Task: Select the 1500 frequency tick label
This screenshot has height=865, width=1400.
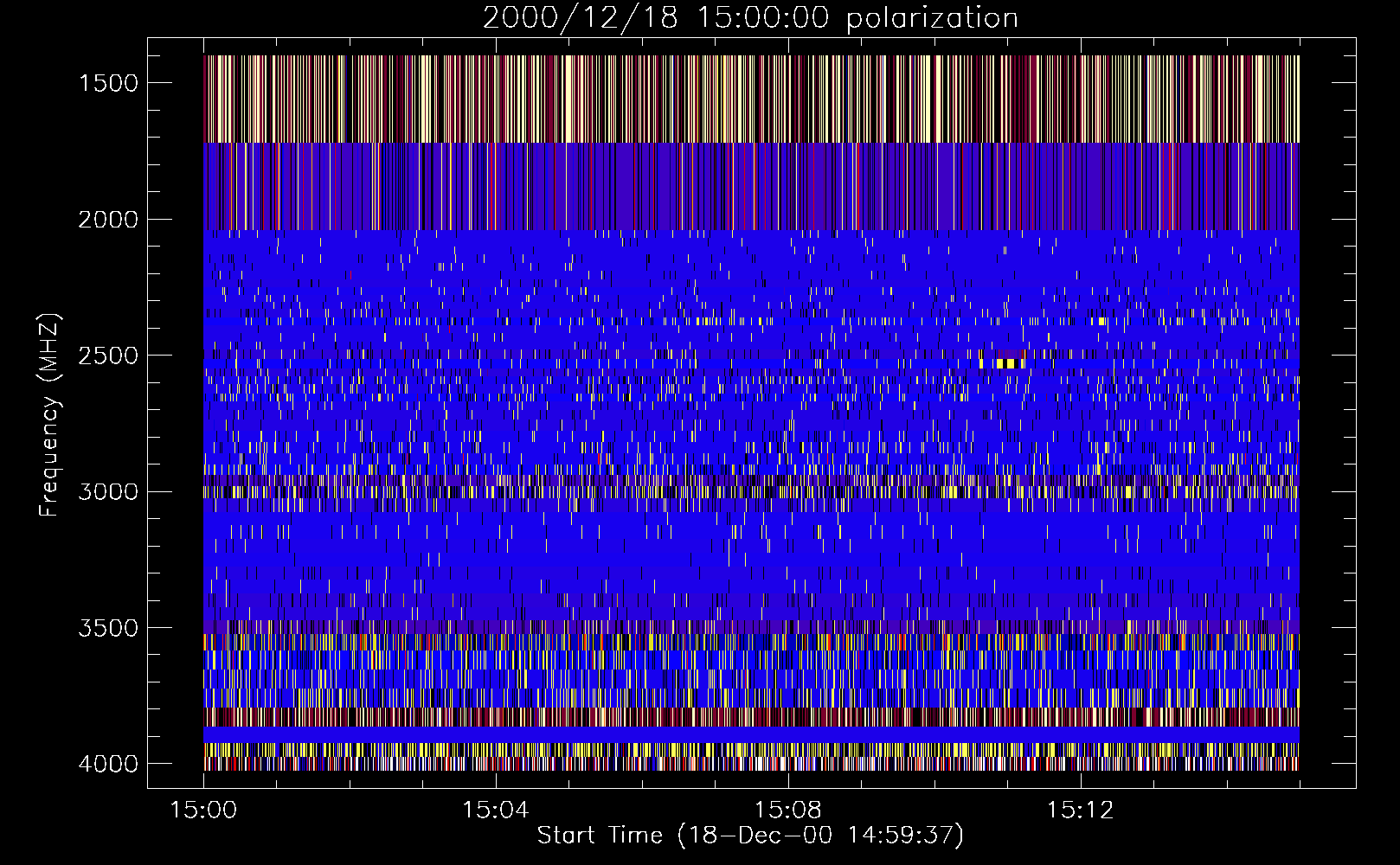Action: pos(108,83)
